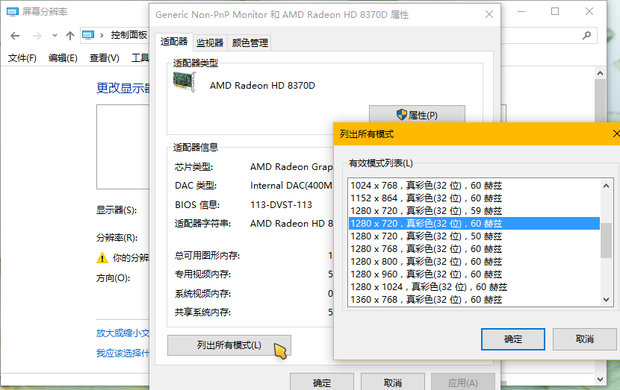Screen dimensions: 620x390
Task: Switch to the 监视器 tab
Action: (210, 43)
